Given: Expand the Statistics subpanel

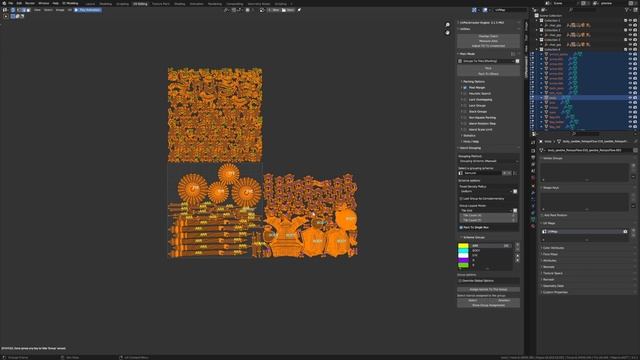Looking at the screenshot, I should tap(469, 136).
